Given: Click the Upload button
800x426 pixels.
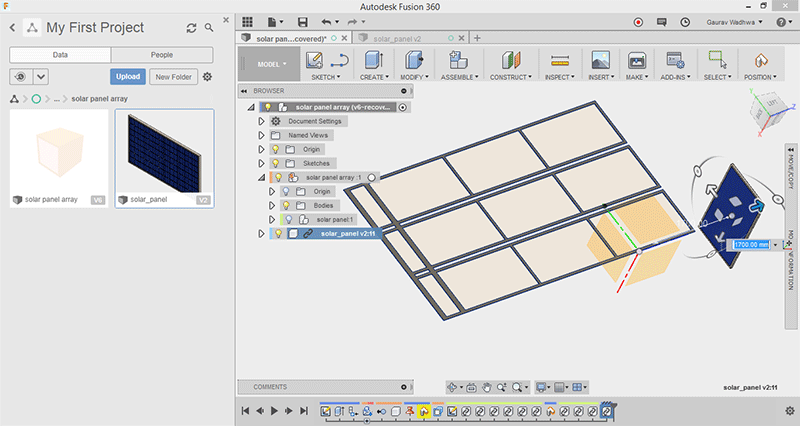Looking at the screenshot, I should coord(128,76).
